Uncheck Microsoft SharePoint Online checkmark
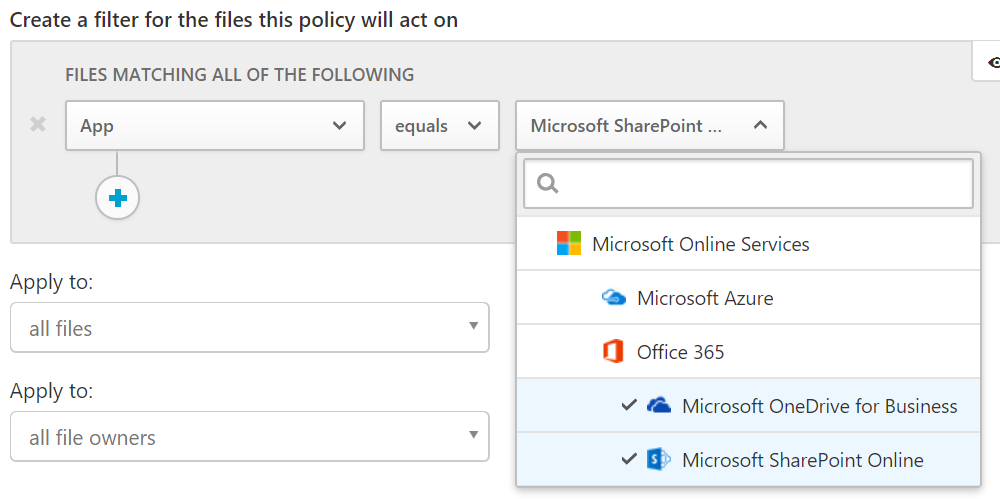The height and width of the screenshot is (499, 1000). (x=628, y=460)
